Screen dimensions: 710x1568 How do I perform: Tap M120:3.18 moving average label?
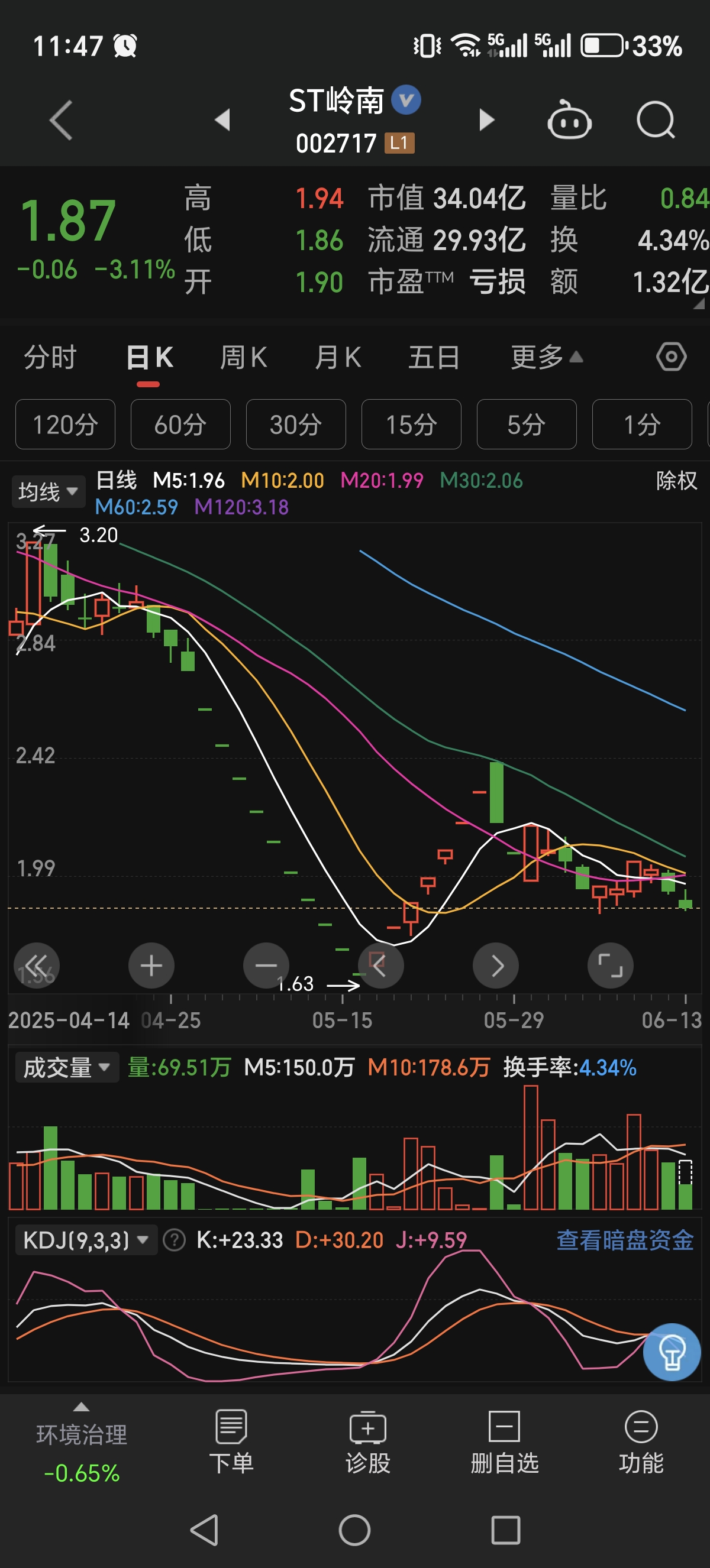tap(241, 507)
